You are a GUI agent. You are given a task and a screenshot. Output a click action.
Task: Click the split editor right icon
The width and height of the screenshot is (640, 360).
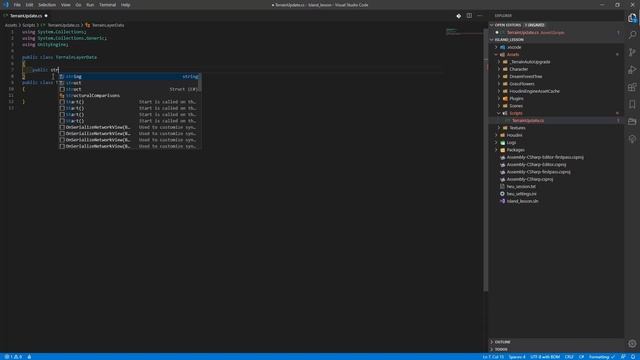[x=469, y=16]
